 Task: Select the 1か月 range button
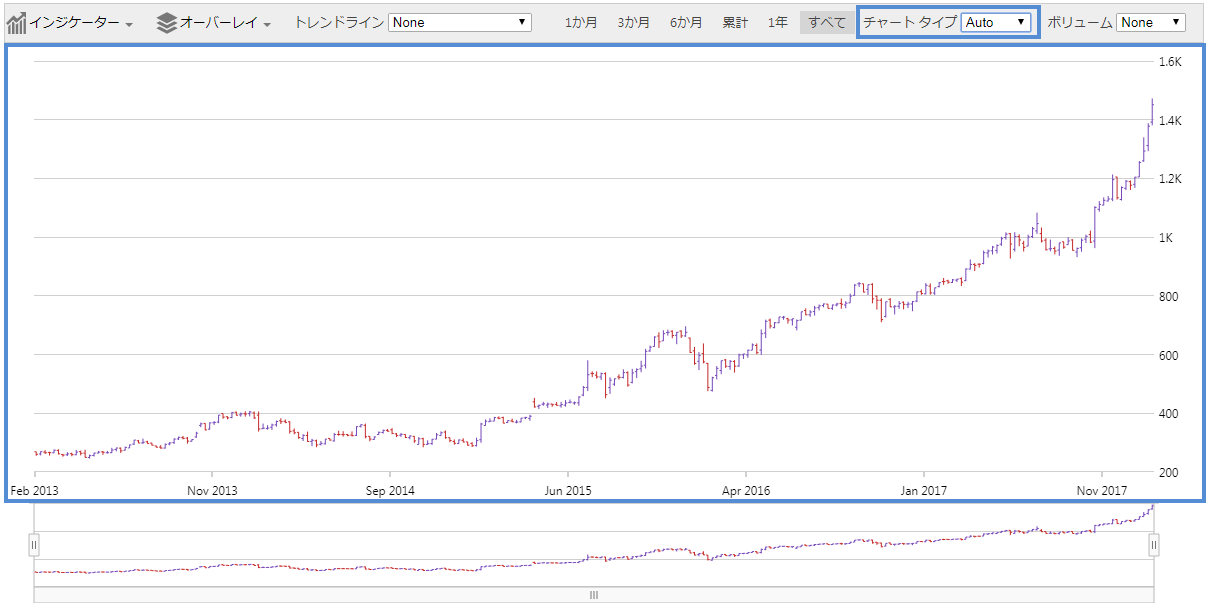[580, 20]
